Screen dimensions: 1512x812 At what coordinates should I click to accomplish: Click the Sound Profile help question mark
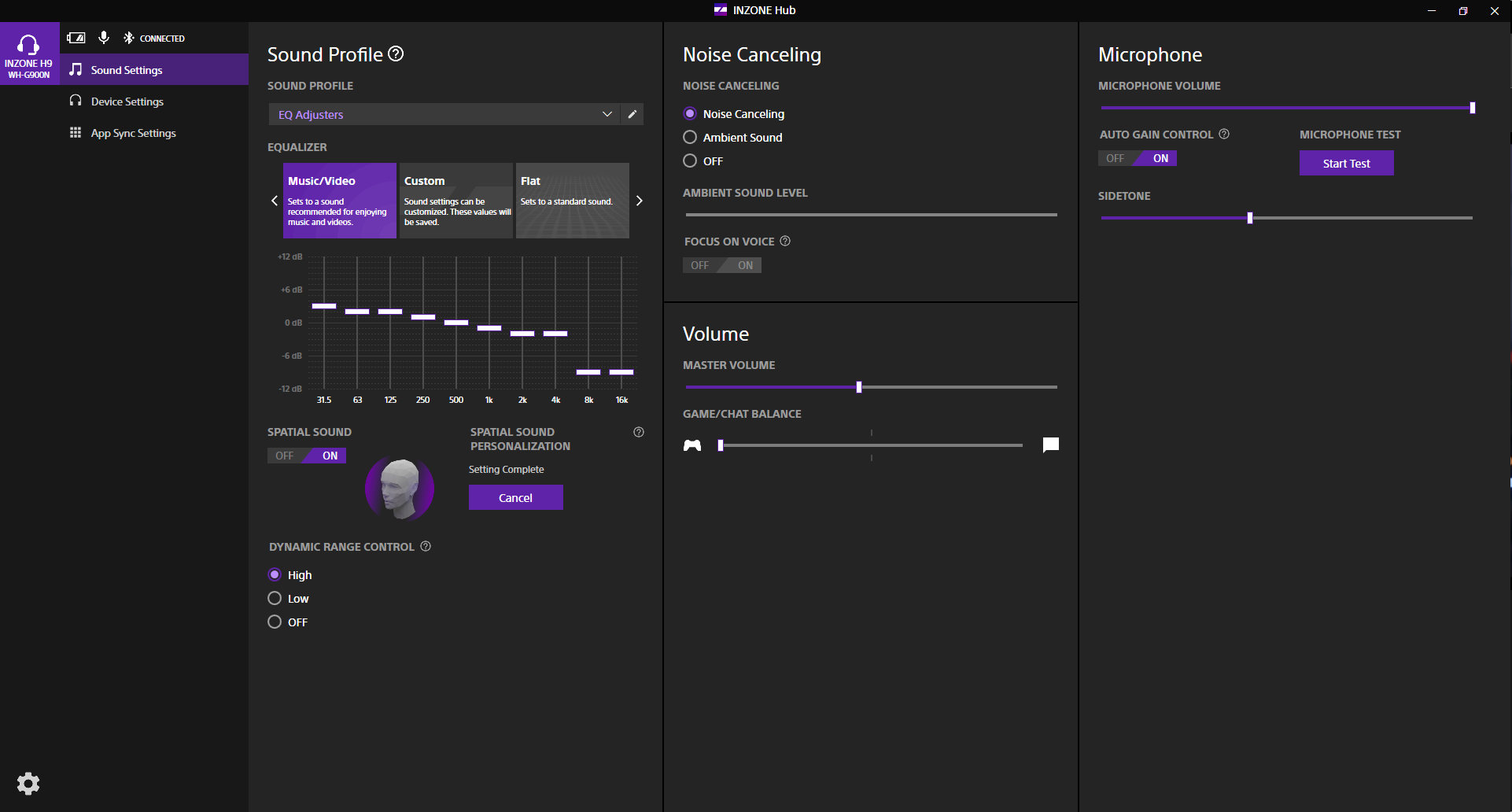(x=396, y=54)
